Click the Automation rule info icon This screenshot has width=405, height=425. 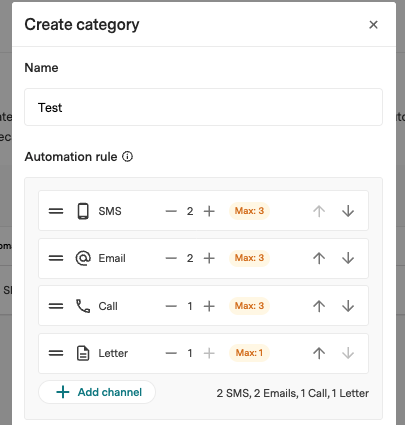coord(127,156)
